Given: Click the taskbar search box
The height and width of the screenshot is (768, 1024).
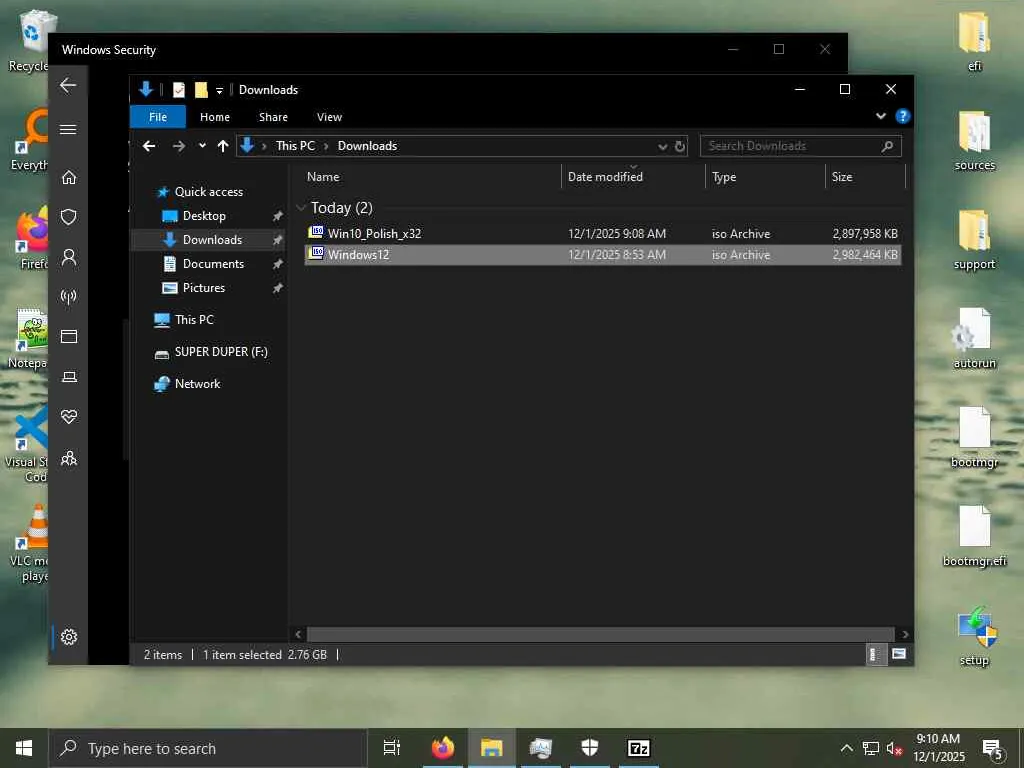Looking at the screenshot, I should coord(208,748).
